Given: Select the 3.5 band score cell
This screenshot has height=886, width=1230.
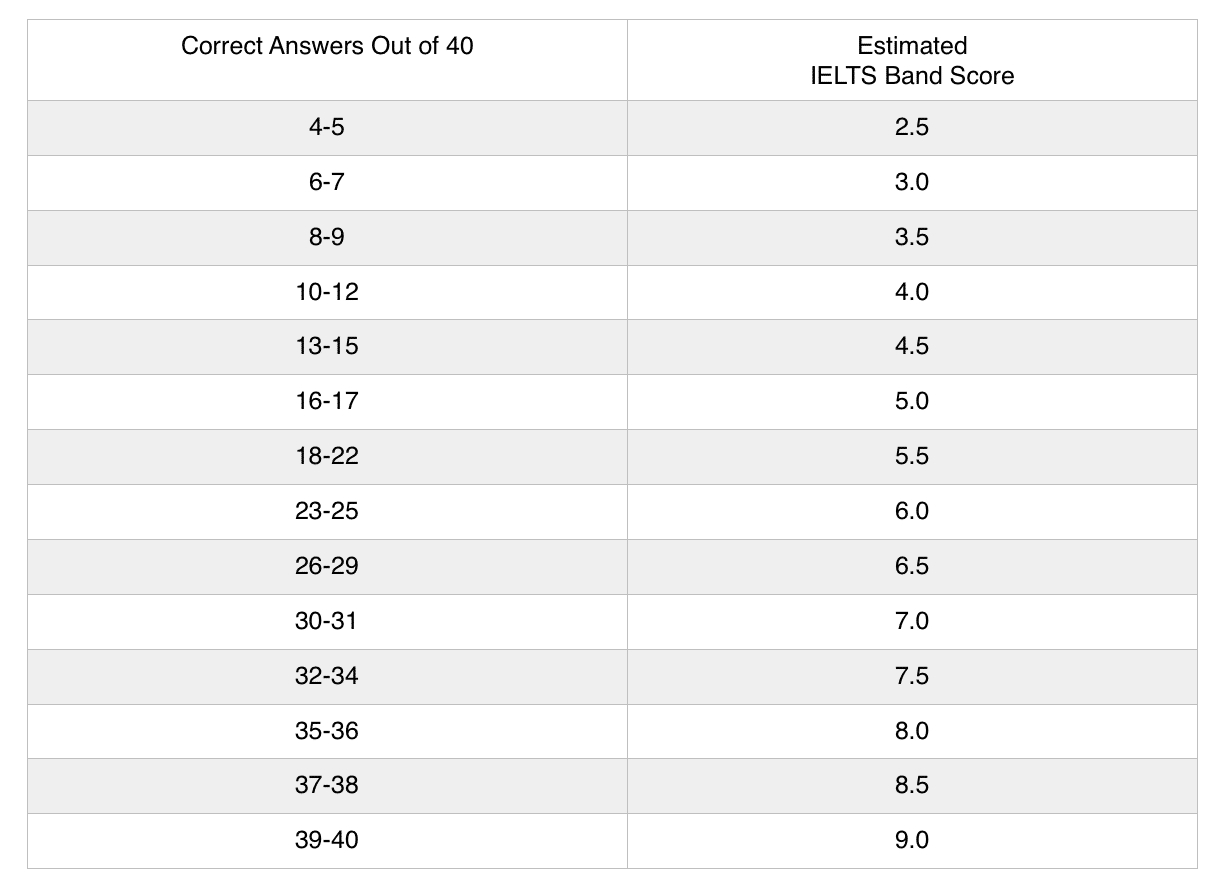Looking at the screenshot, I should [912, 237].
